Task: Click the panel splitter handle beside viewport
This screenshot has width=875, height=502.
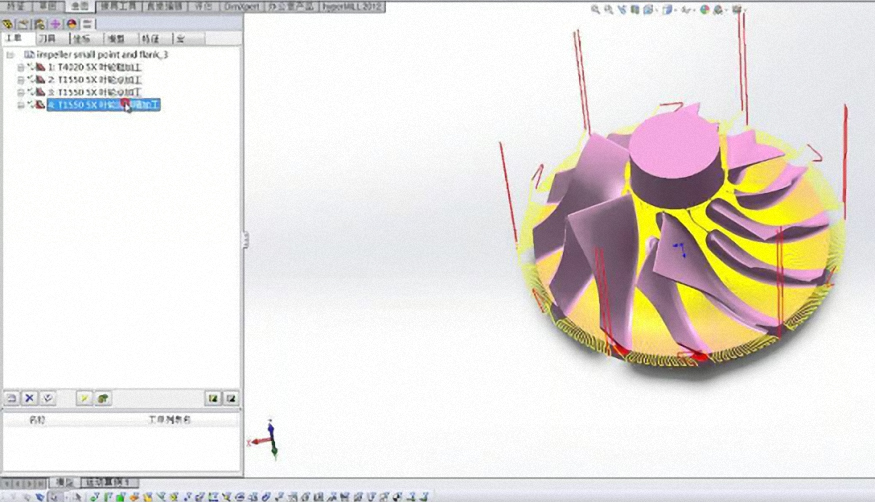Action: (245, 240)
